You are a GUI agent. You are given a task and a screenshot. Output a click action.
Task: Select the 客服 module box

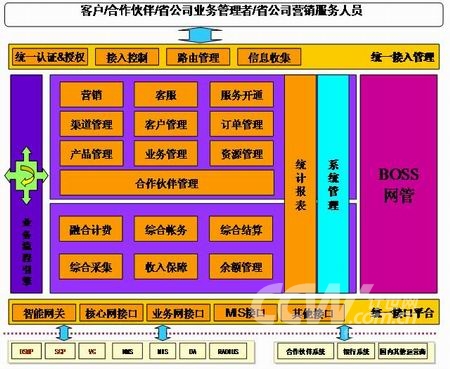(166, 95)
